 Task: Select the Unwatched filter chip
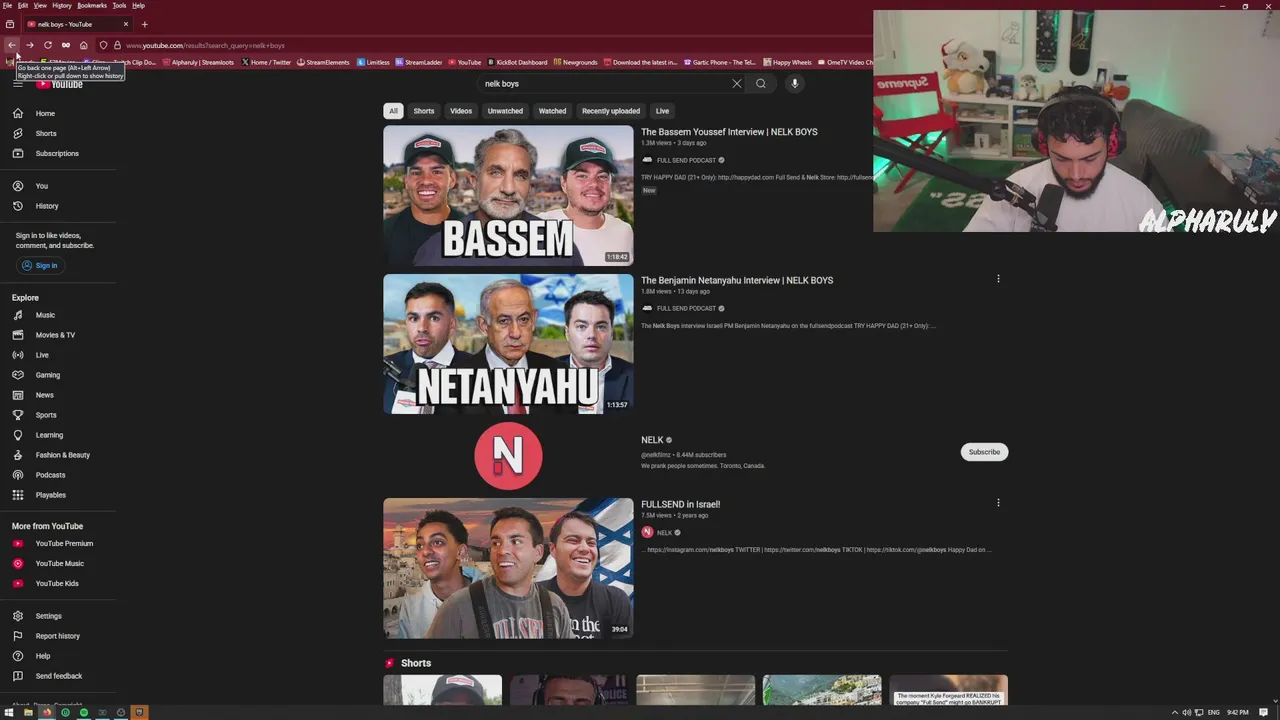click(505, 111)
